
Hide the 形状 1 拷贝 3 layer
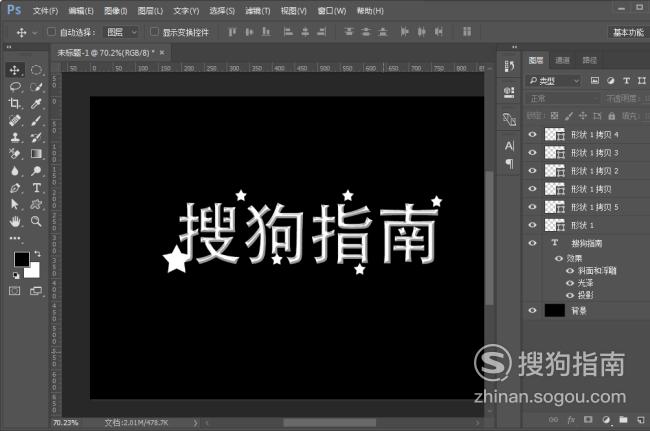532,153
